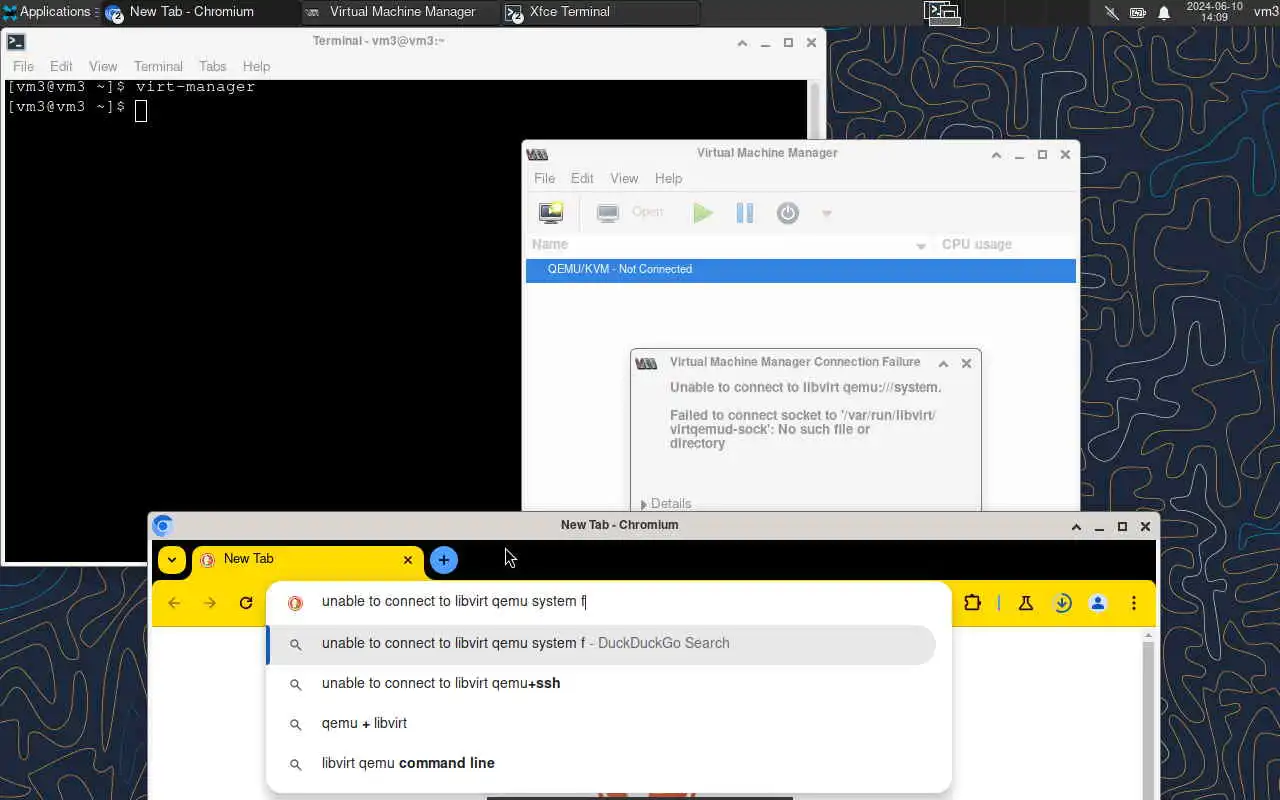Viewport: 1280px width, 800px height.
Task: Click the Create new virtual machine icon
Action: click(551, 213)
